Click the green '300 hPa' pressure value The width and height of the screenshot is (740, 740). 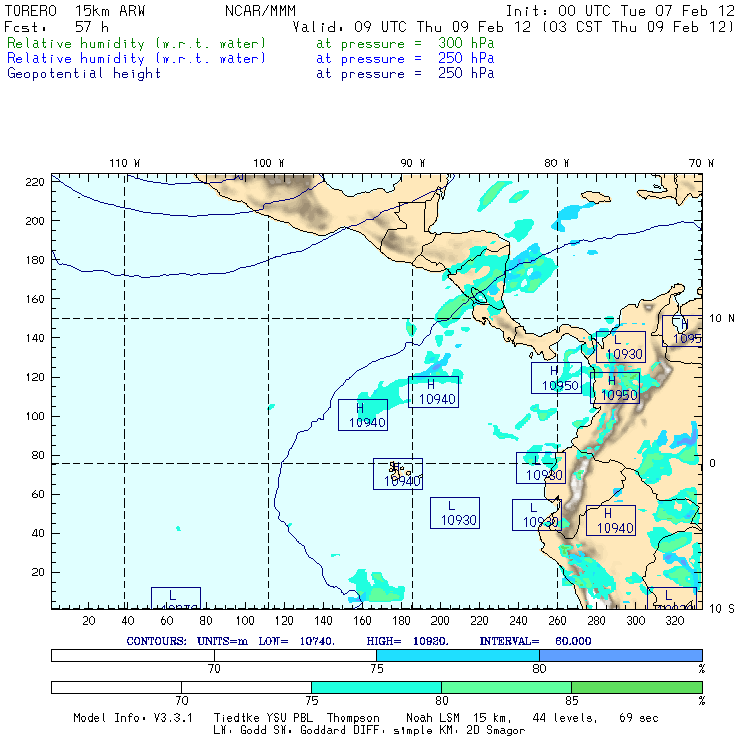466,43
